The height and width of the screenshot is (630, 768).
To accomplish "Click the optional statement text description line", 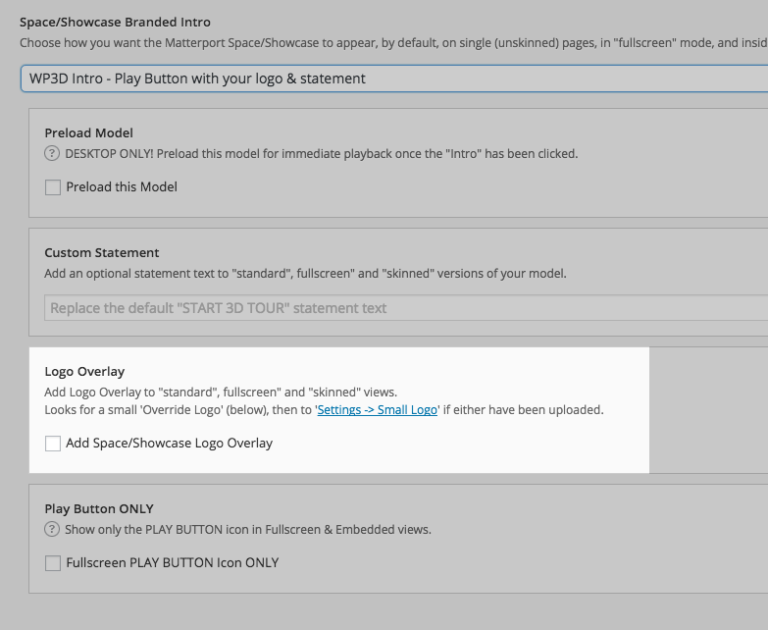I will (x=305, y=274).
